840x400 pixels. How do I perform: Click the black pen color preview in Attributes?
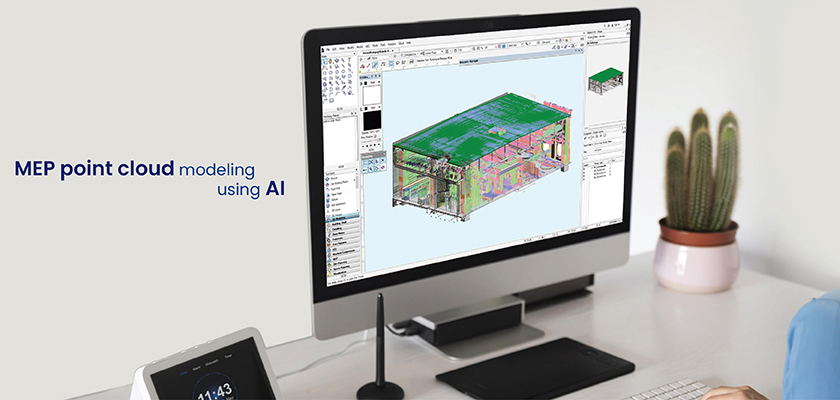click(372, 120)
